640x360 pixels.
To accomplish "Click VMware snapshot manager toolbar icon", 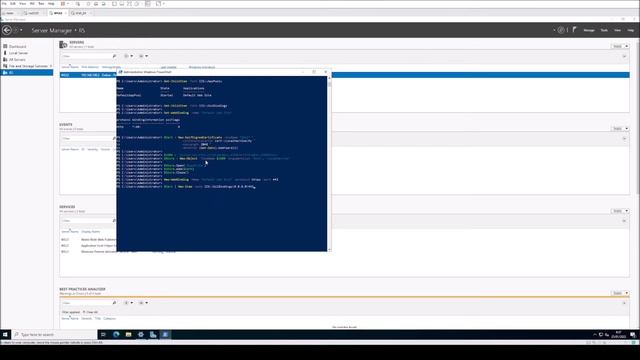I will pos(103,4).
